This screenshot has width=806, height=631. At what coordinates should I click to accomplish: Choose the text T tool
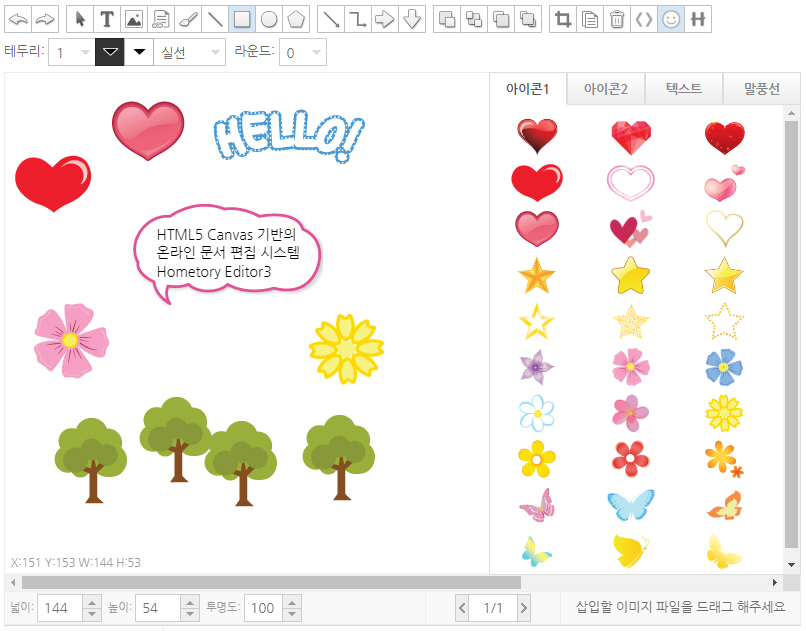click(x=107, y=20)
